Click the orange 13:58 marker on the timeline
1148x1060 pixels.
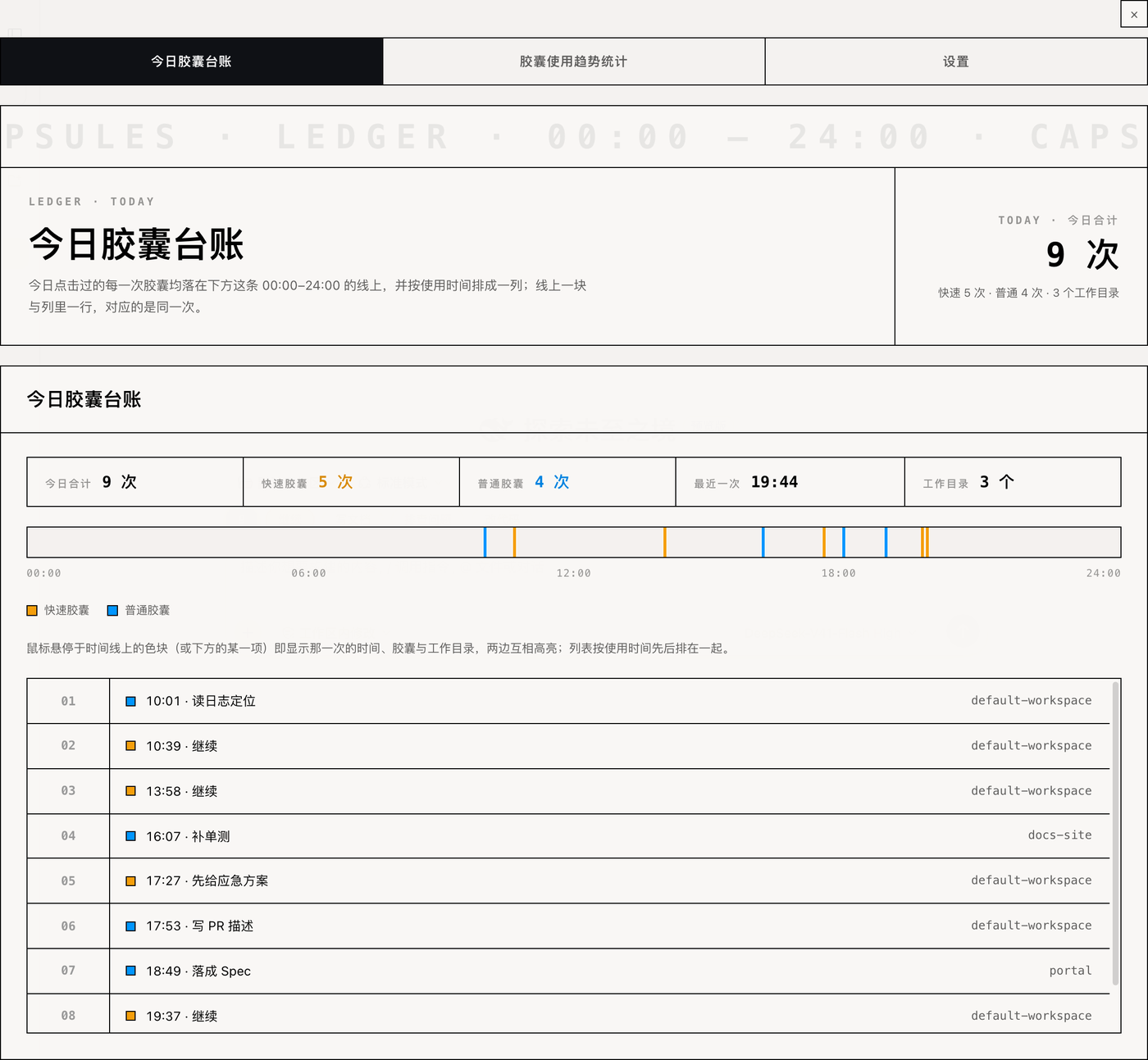point(665,543)
